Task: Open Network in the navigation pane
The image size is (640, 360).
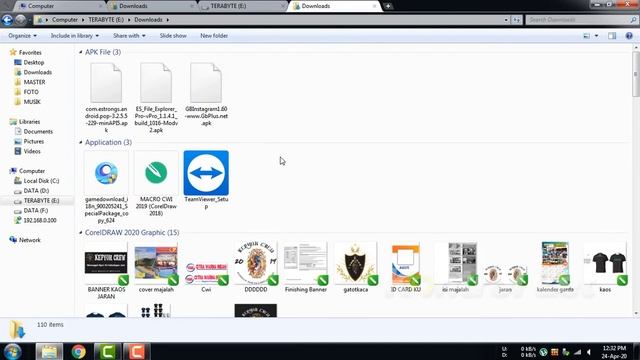Action: point(29,240)
